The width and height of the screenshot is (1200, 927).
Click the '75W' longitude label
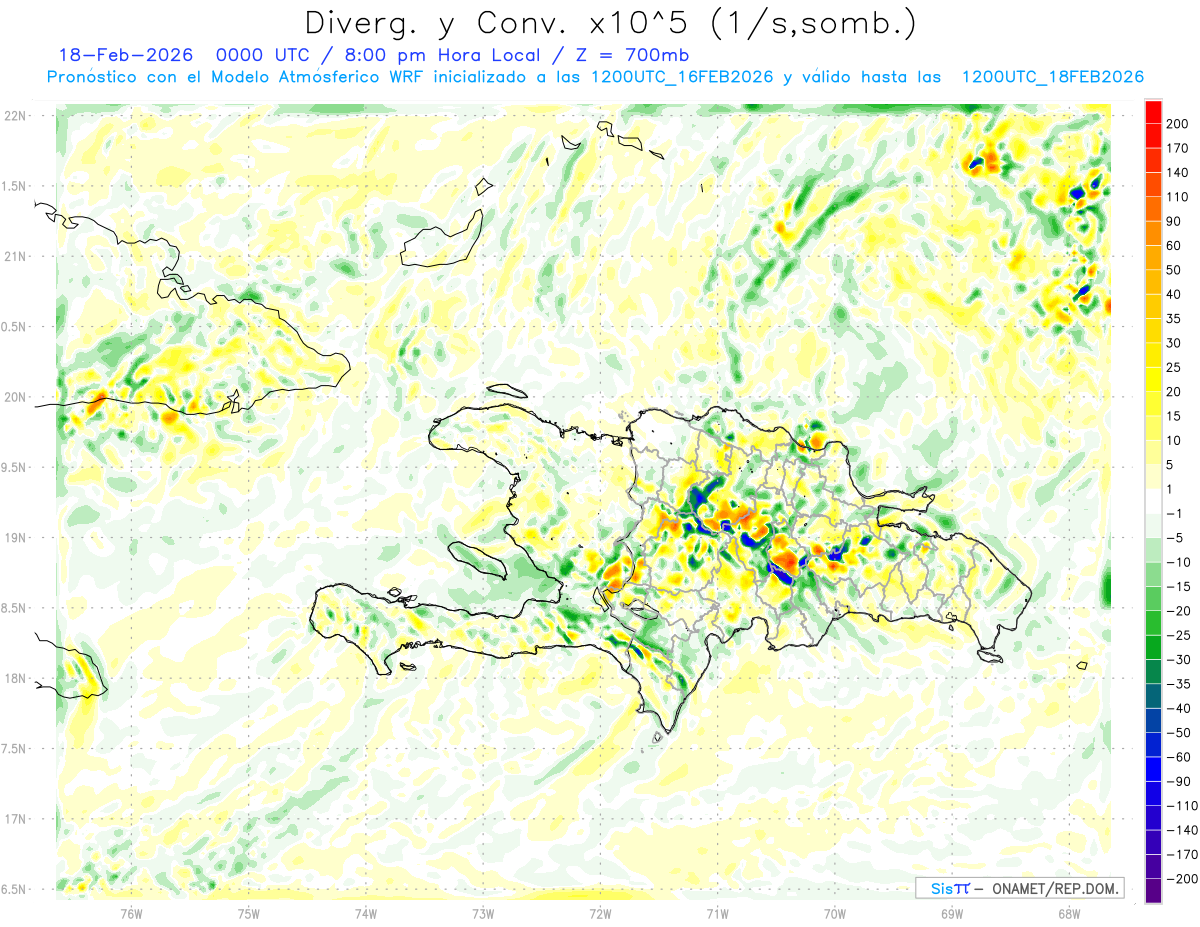tap(249, 913)
